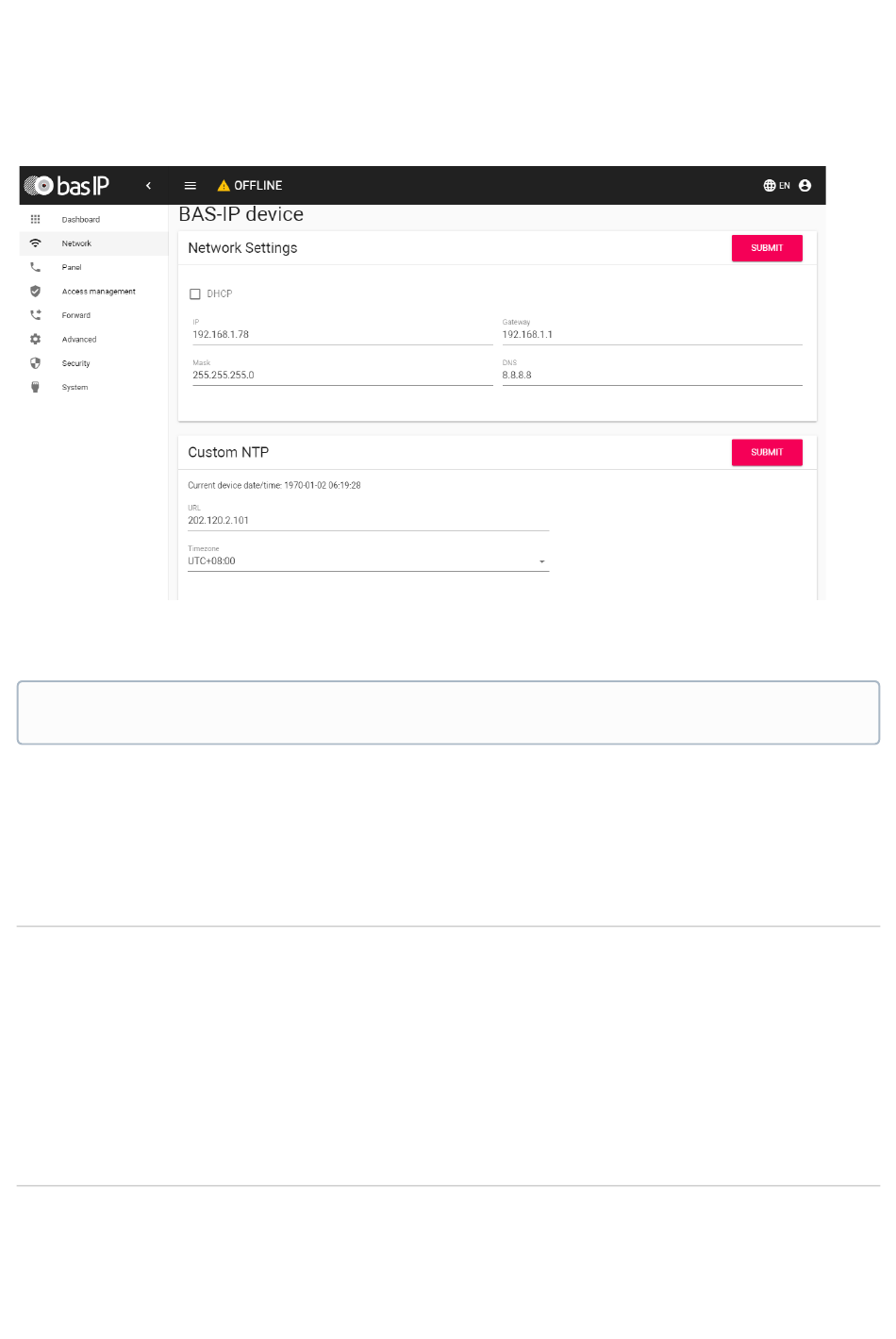Collapse the sidebar with the chevron arrow
The width and height of the screenshot is (896, 1339).
[x=148, y=186]
